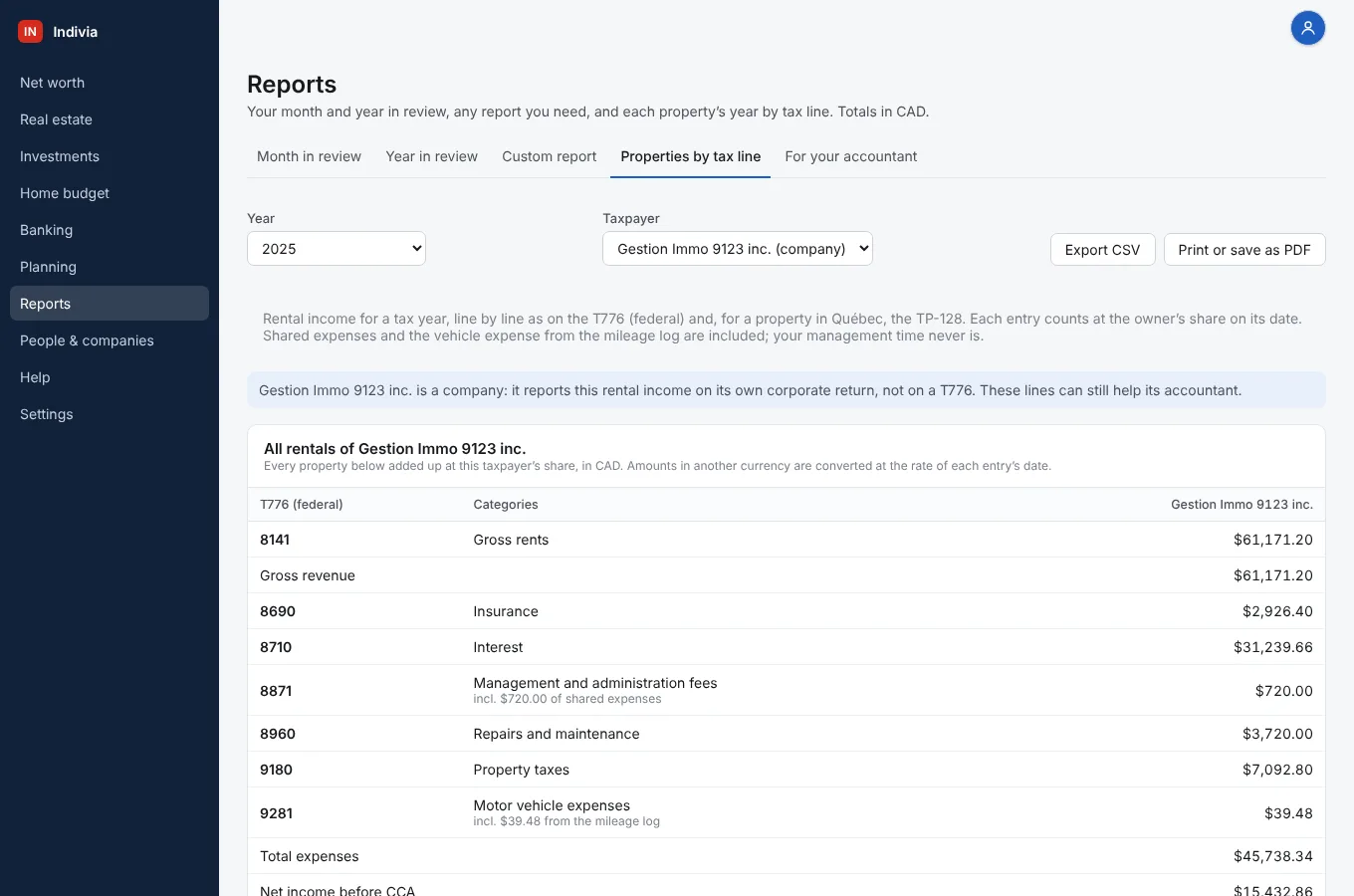Click the Gross rents row label

point(511,540)
